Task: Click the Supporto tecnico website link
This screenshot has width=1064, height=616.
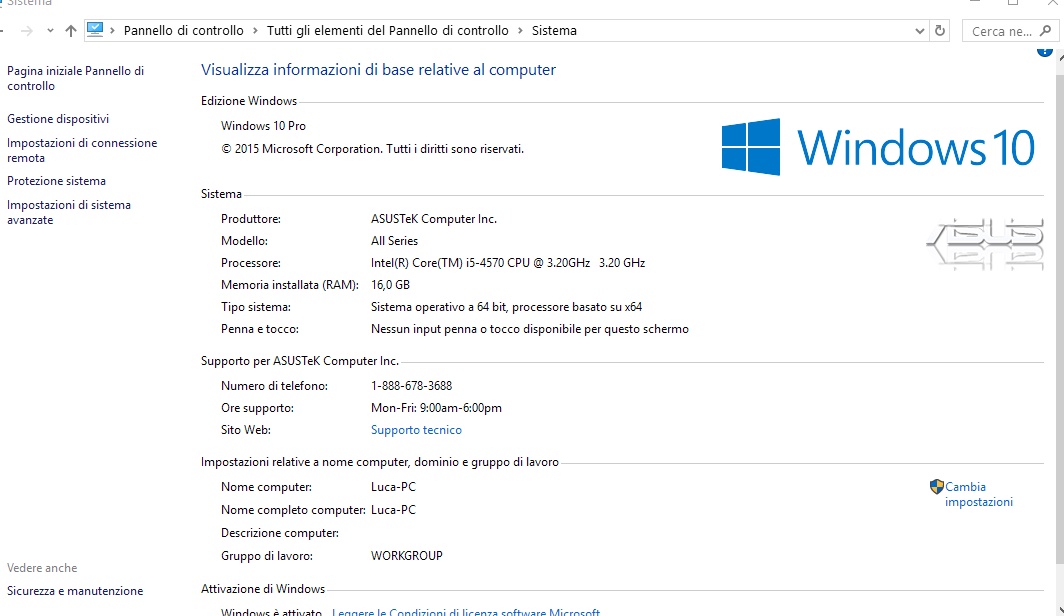Action: pyautogui.click(x=416, y=430)
